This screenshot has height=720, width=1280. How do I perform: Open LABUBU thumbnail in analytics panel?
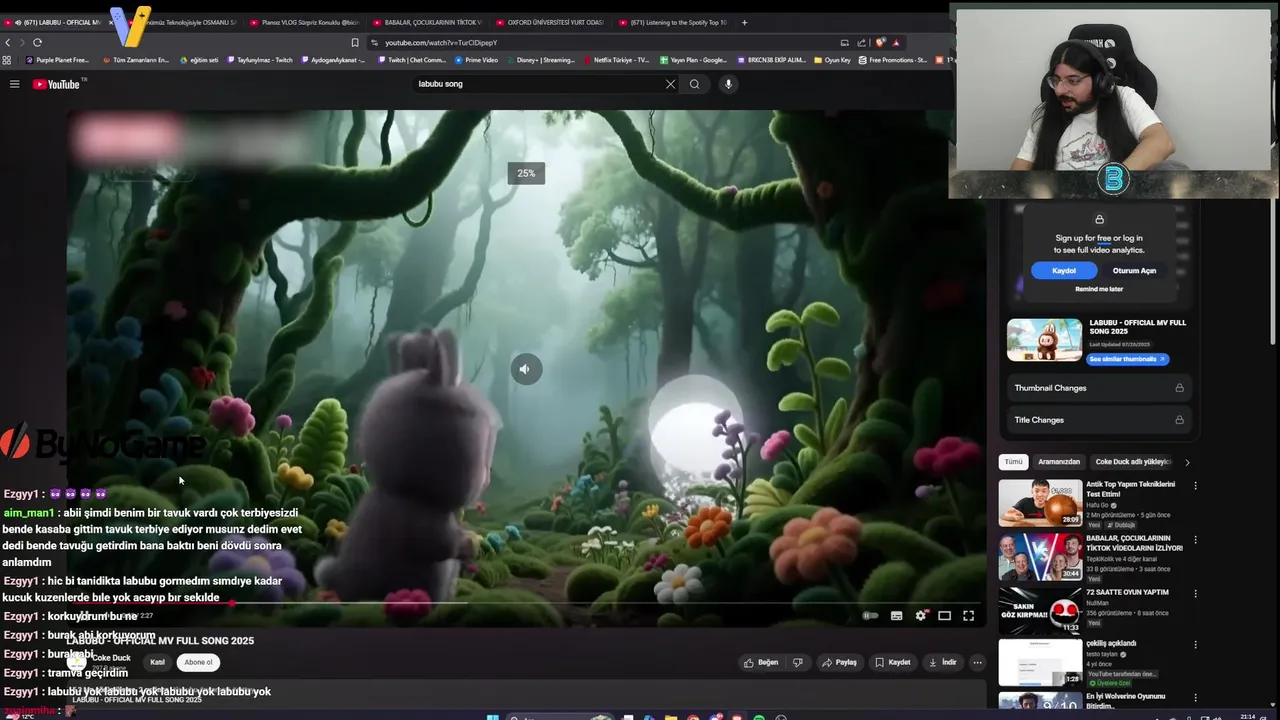tap(1044, 340)
